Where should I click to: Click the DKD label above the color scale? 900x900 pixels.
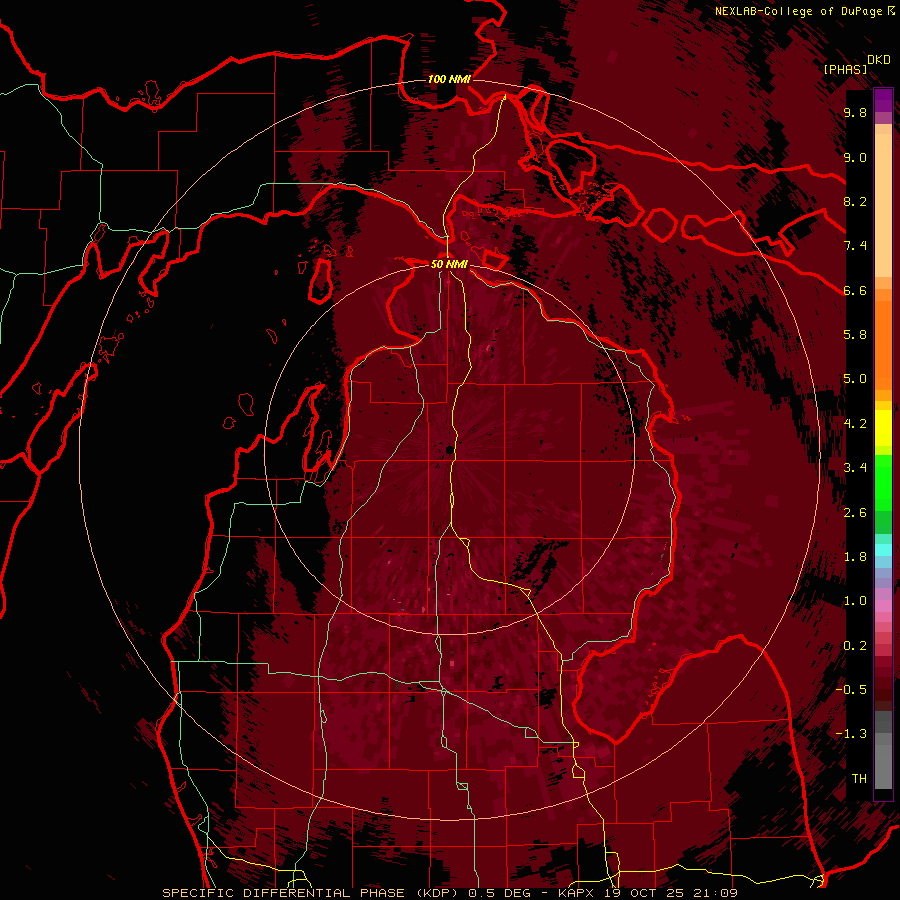(x=879, y=60)
